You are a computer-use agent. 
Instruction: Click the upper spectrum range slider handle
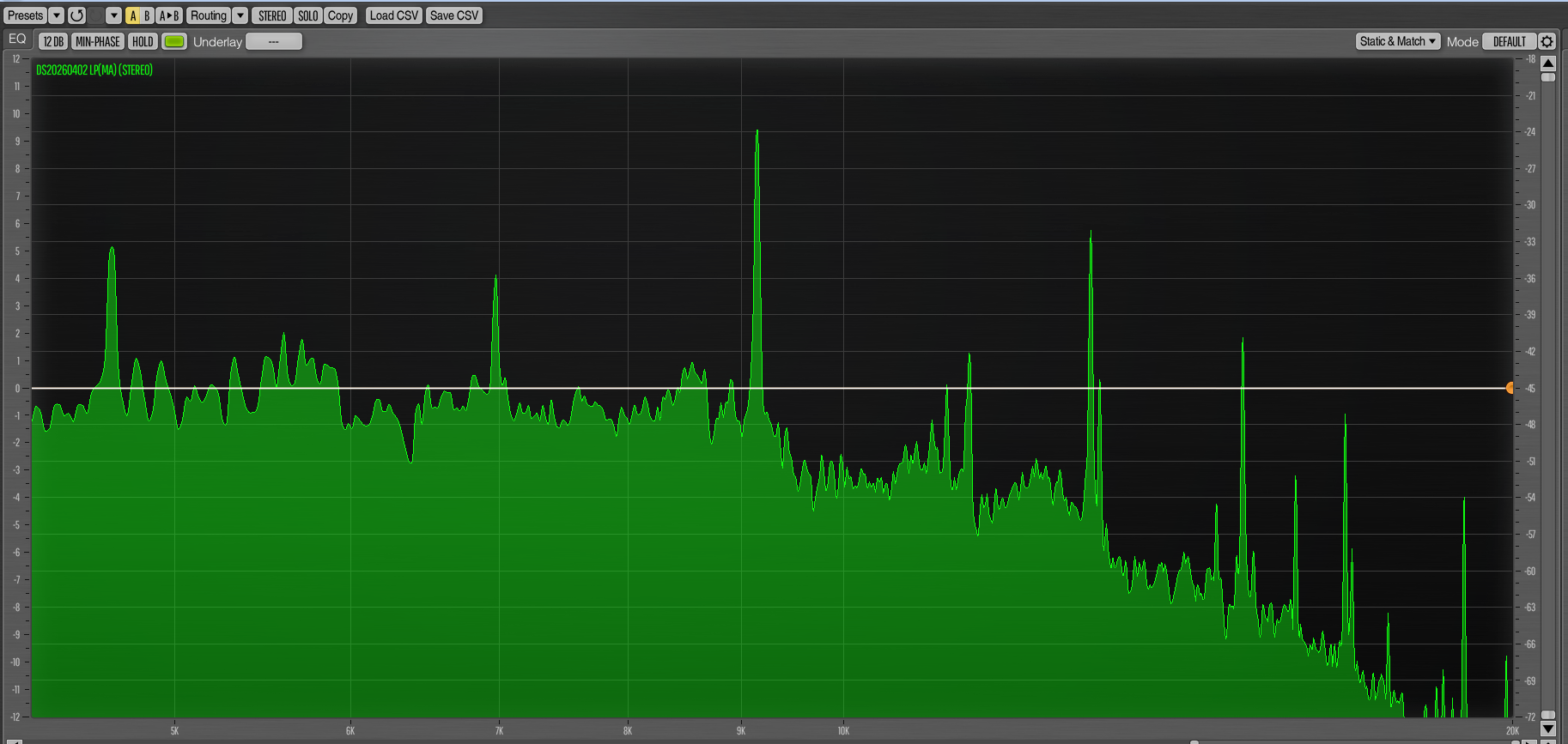[1548, 77]
